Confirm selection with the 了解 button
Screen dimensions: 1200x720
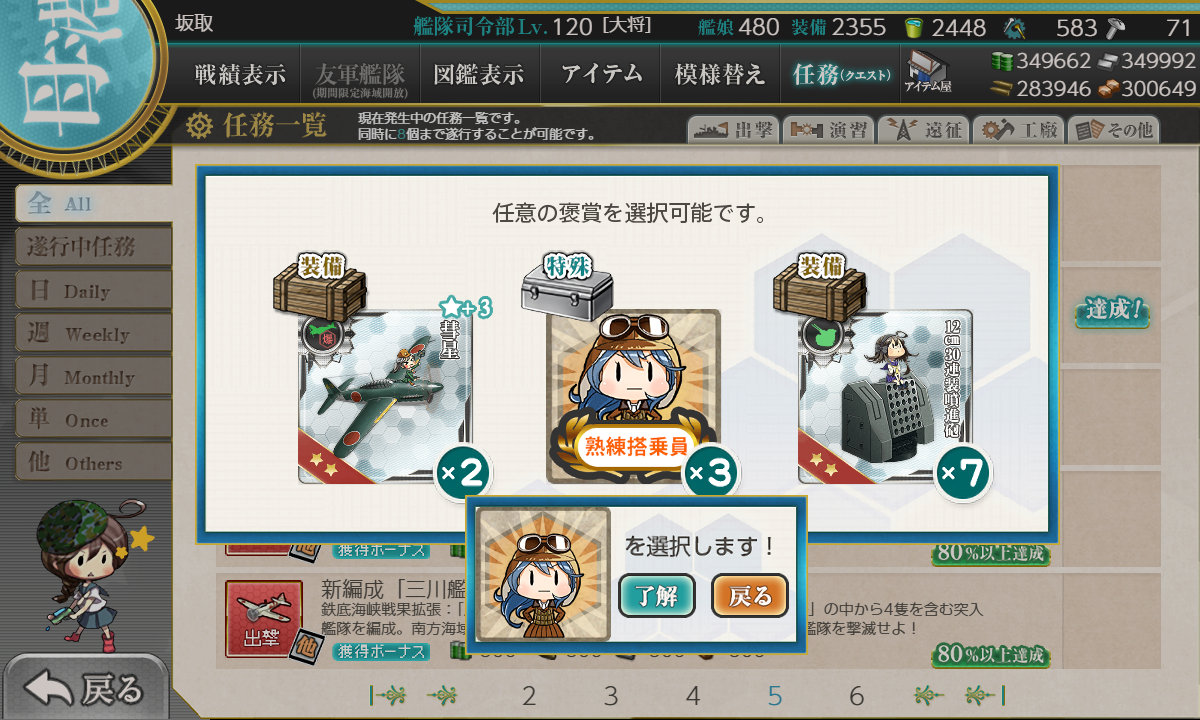pos(657,596)
